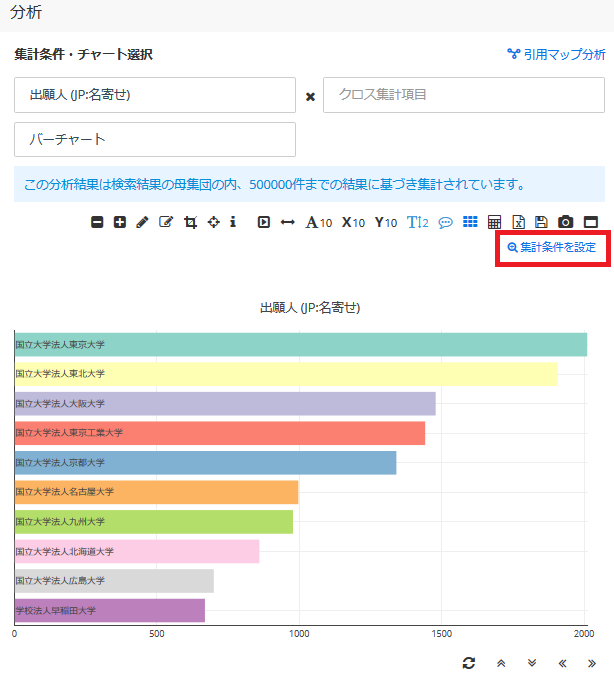Viewport: 614px width, 683px height.
Task: Click the axis label 500
Action: click(x=157, y=634)
